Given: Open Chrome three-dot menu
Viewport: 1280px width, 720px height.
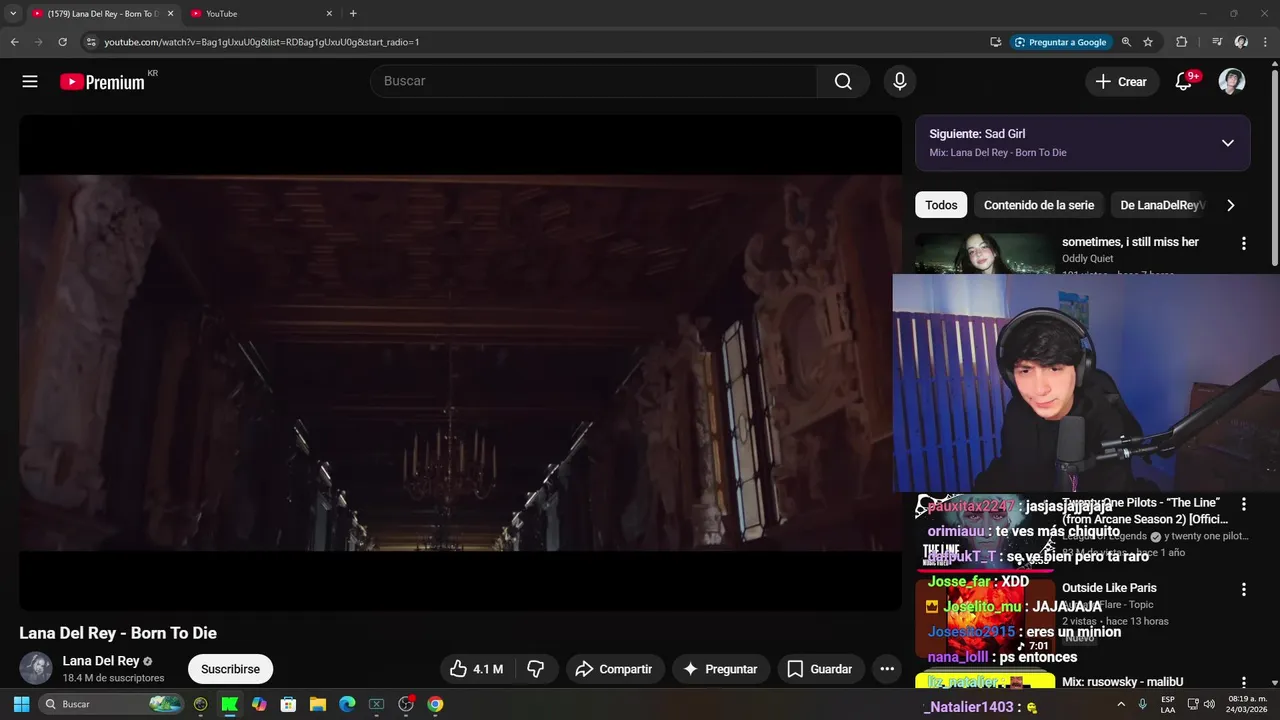Looking at the screenshot, I should (1265, 42).
